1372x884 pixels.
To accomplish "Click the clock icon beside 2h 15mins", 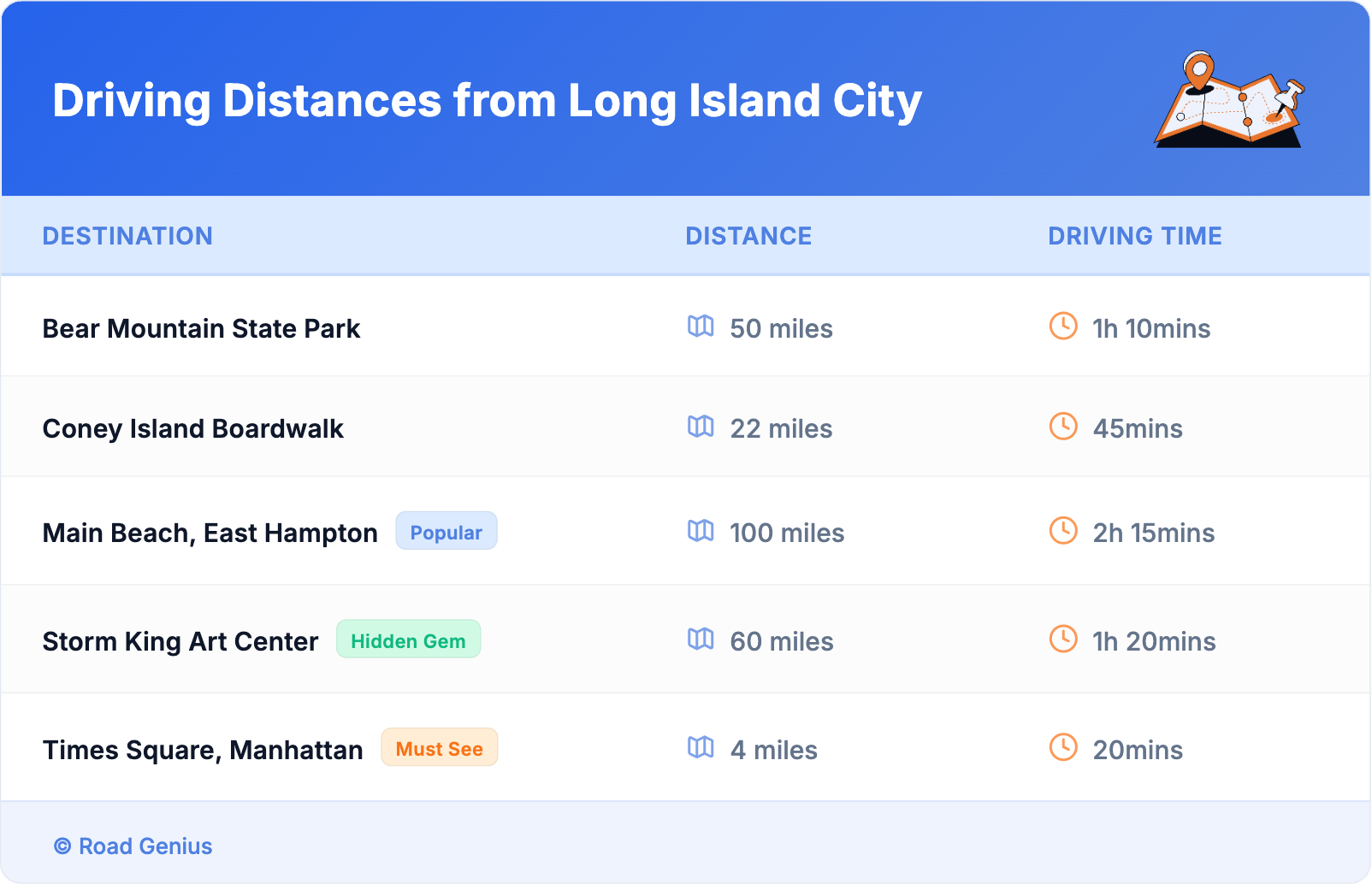I will tap(1063, 530).
